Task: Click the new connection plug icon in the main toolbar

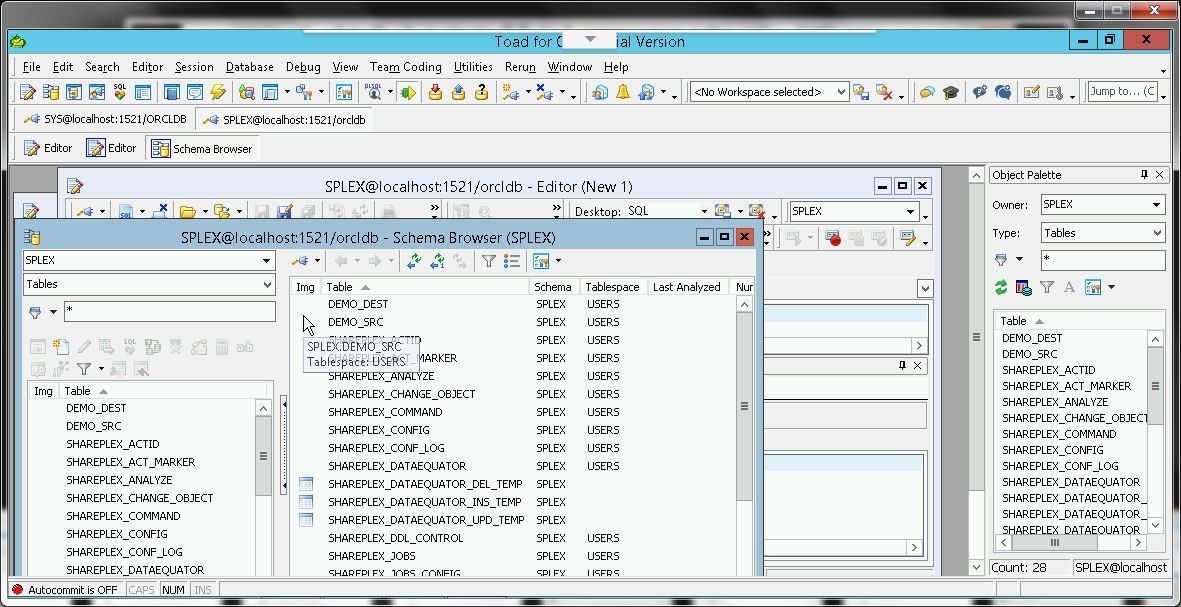Action: click(x=511, y=92)
